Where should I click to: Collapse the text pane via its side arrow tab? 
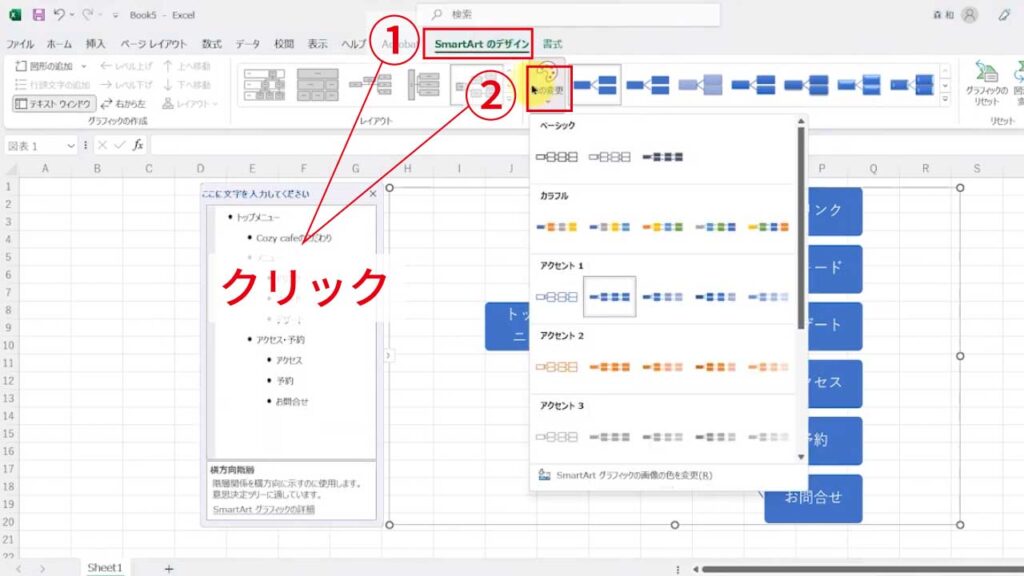[388, 356]
